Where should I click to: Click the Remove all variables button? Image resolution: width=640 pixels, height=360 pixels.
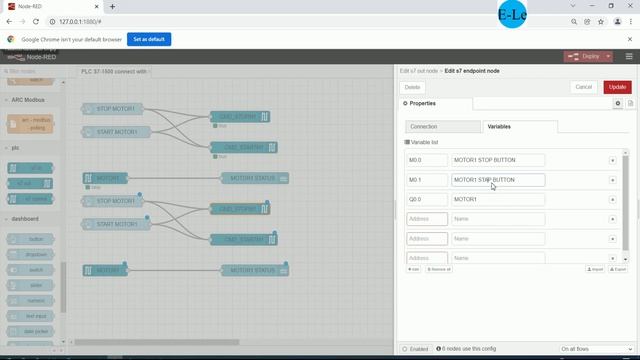[439, 270]
